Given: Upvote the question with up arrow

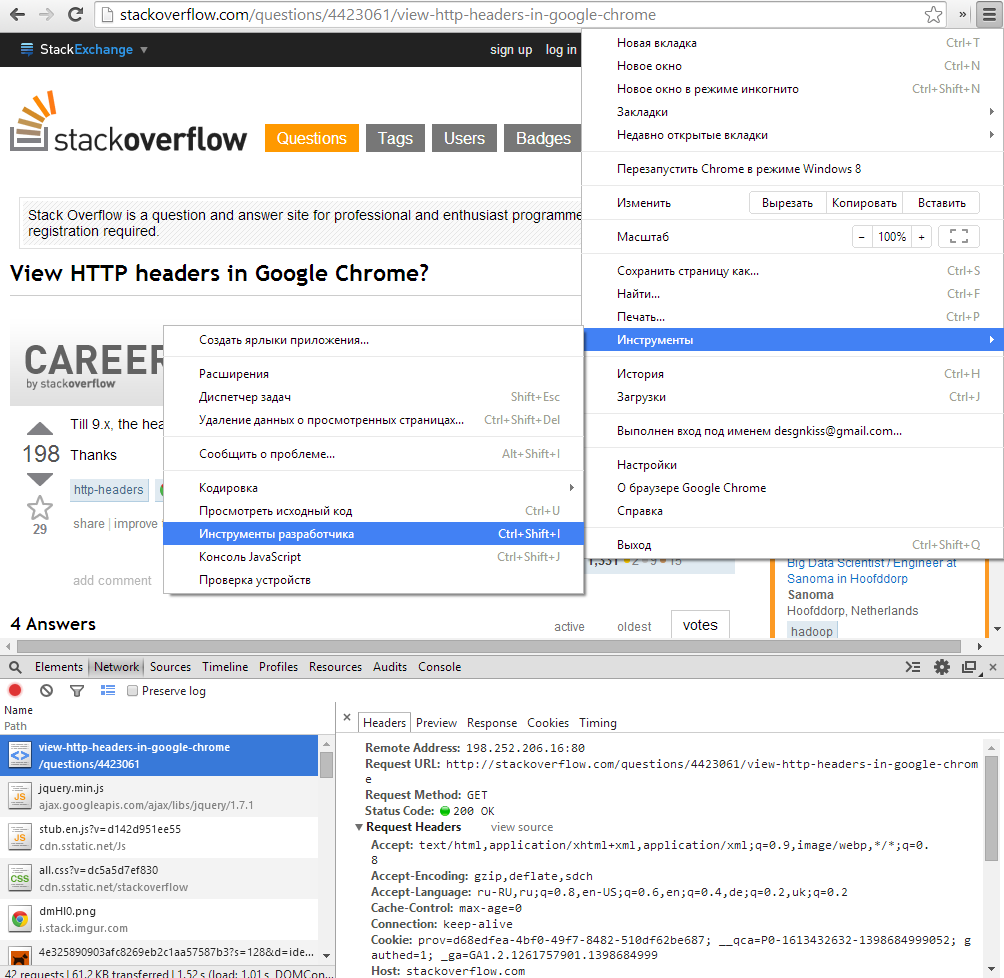Looking at the screenshot, I should click(x=40, y=428).
